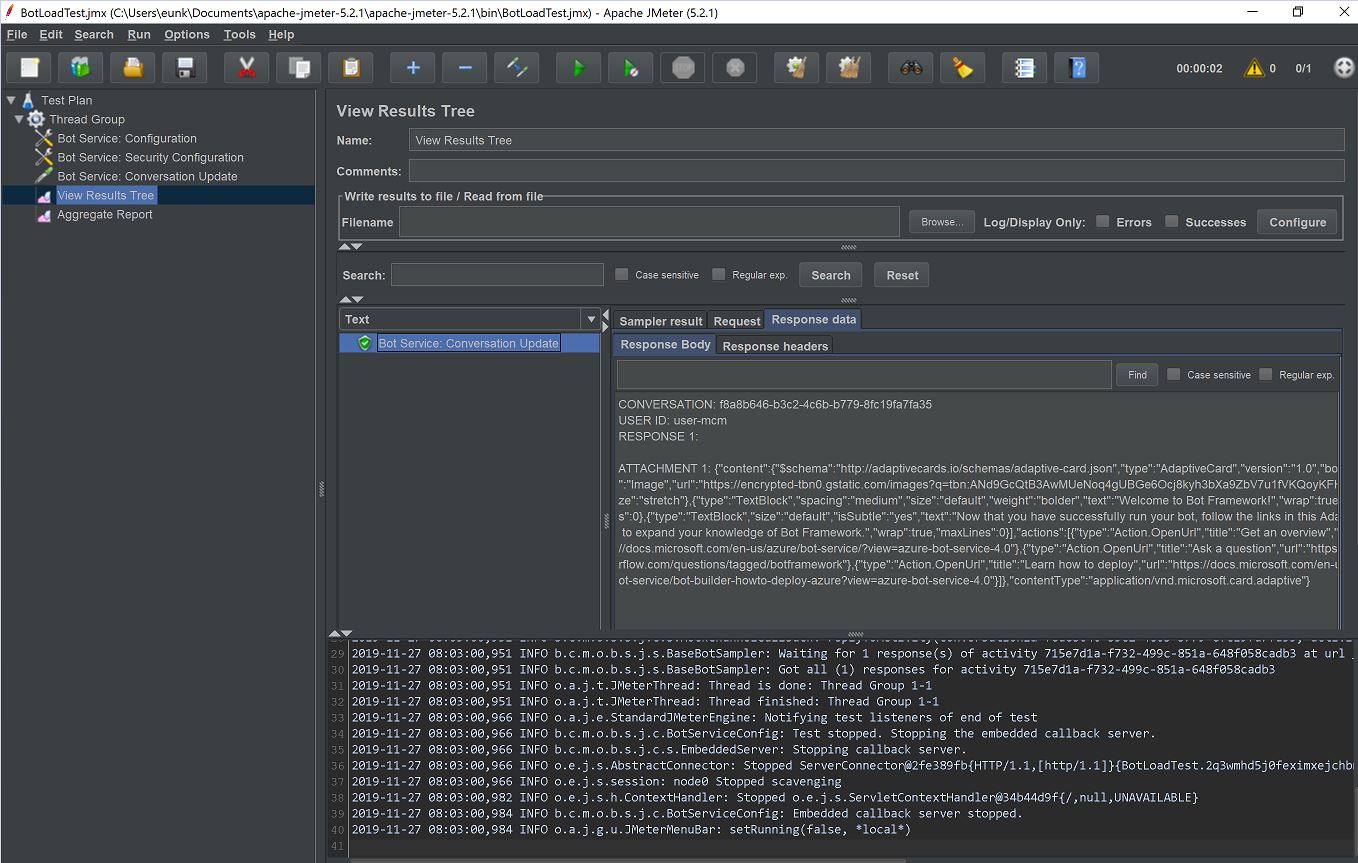This screenshot has height=863, width=1358.
Task: Select the Response Body tab
Action: click(x=666, y=344)
